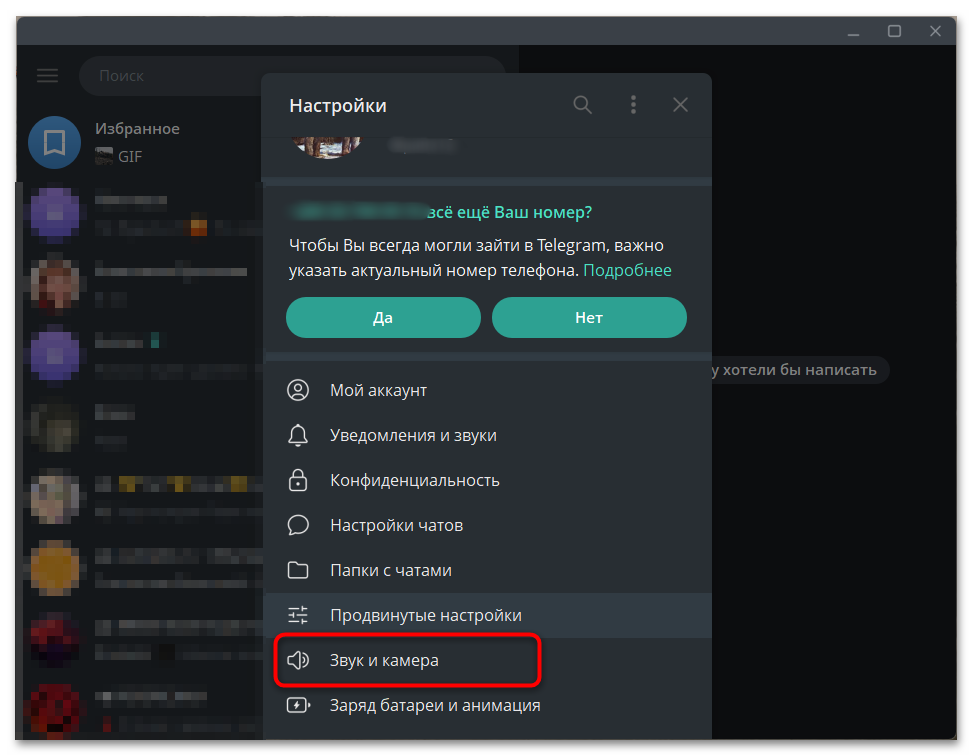Open the hamburger main menu
Viewport: 973px width, 756px height.
pos(47,76)
